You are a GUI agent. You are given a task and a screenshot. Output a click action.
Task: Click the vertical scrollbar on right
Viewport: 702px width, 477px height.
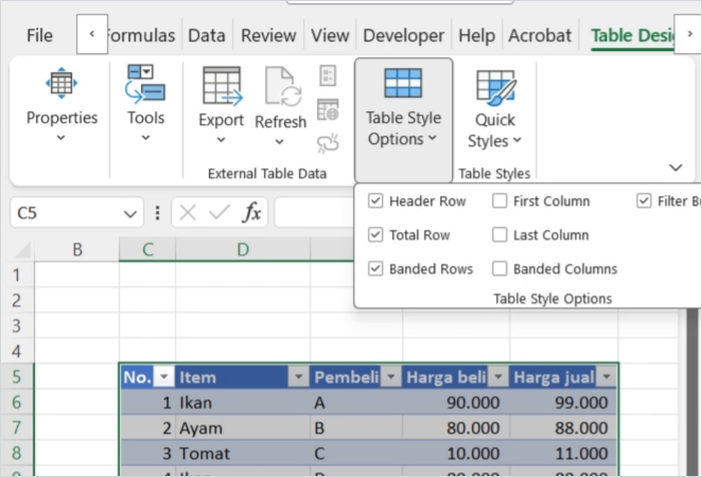[692, 390]
